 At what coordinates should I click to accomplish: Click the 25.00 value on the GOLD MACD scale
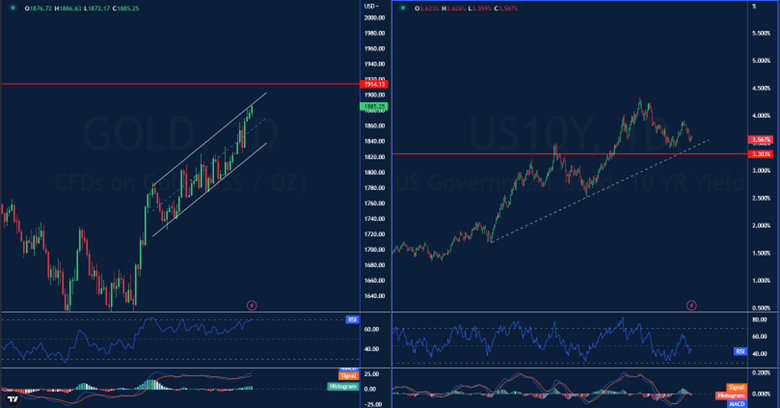[372, 374]
